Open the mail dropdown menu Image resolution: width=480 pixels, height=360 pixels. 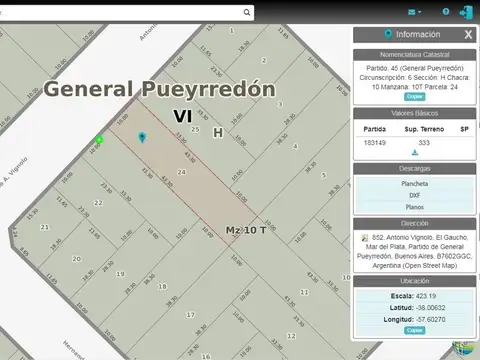[414, 12]
